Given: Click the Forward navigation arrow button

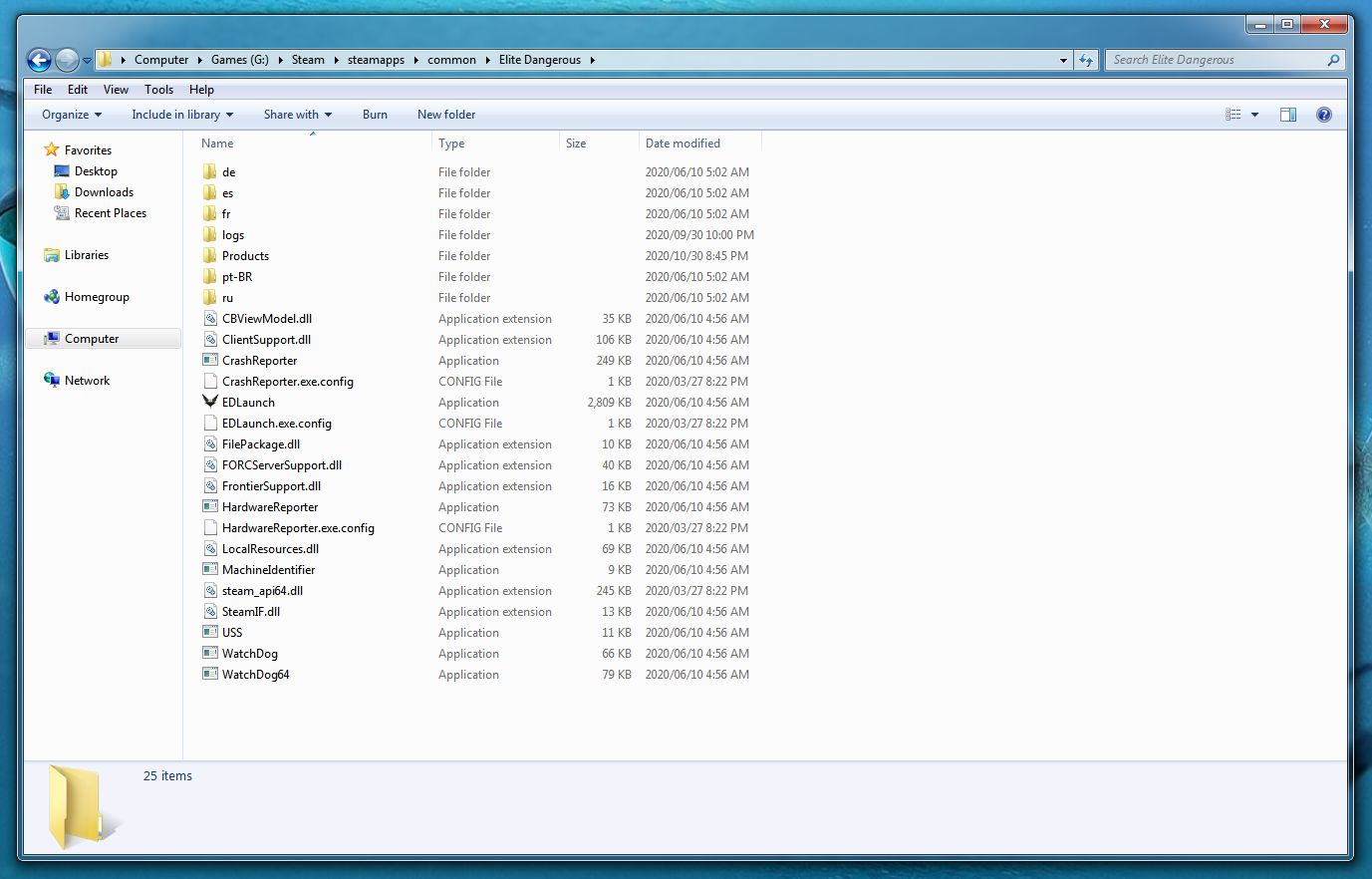Looking at the screenshot, I should (x=67, y=60).
